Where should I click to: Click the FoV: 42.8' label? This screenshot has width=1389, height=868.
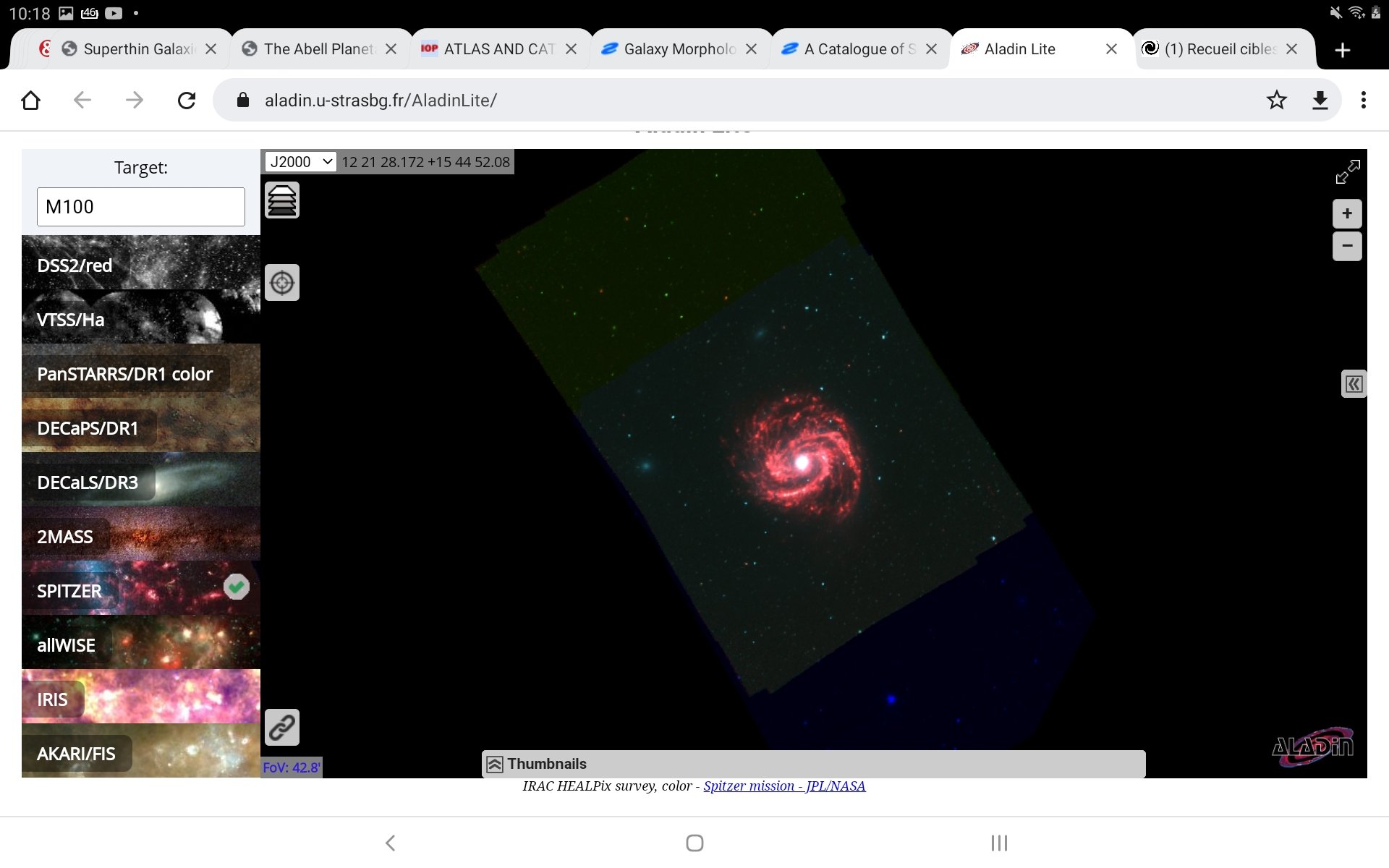click(x=292, y=767)
